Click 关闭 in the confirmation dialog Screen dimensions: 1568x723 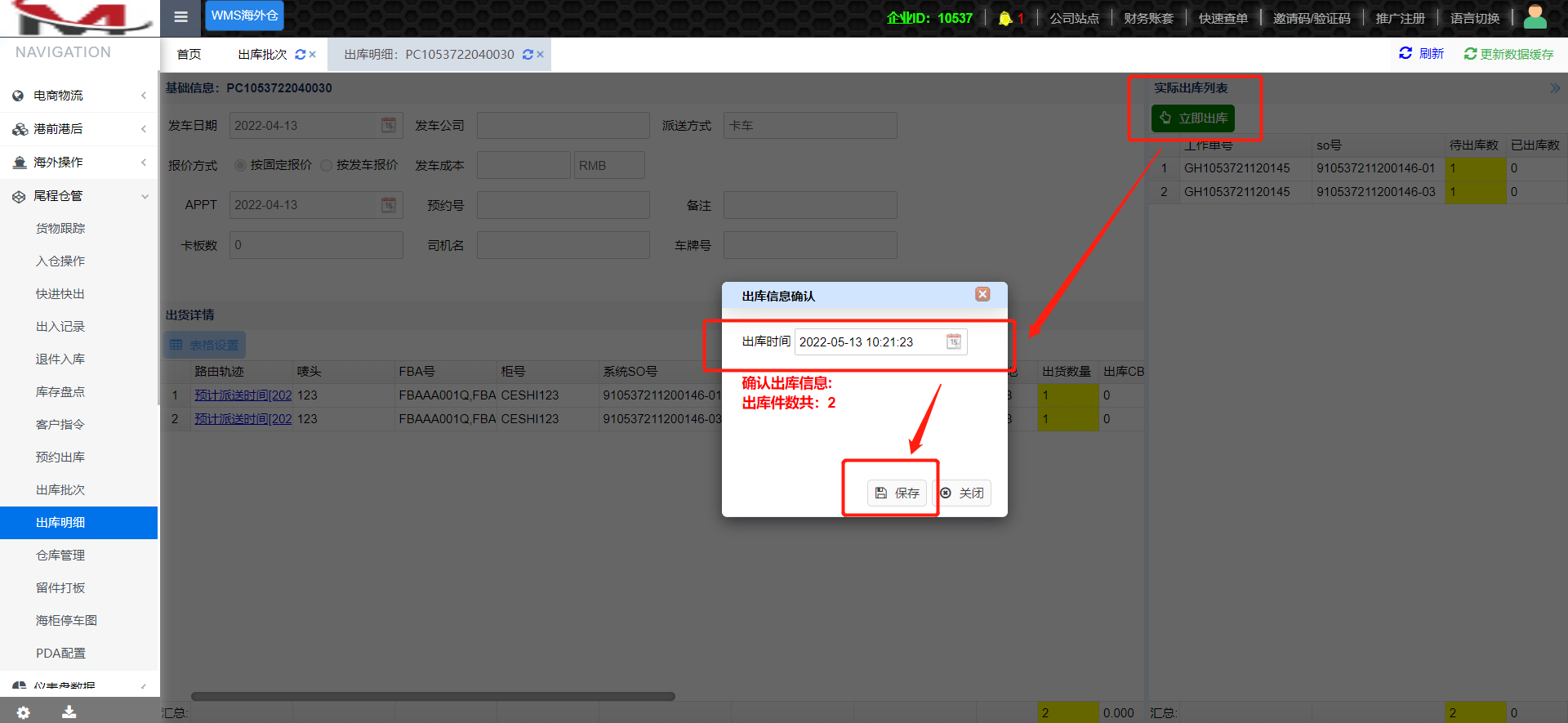[x=962, y=493]
